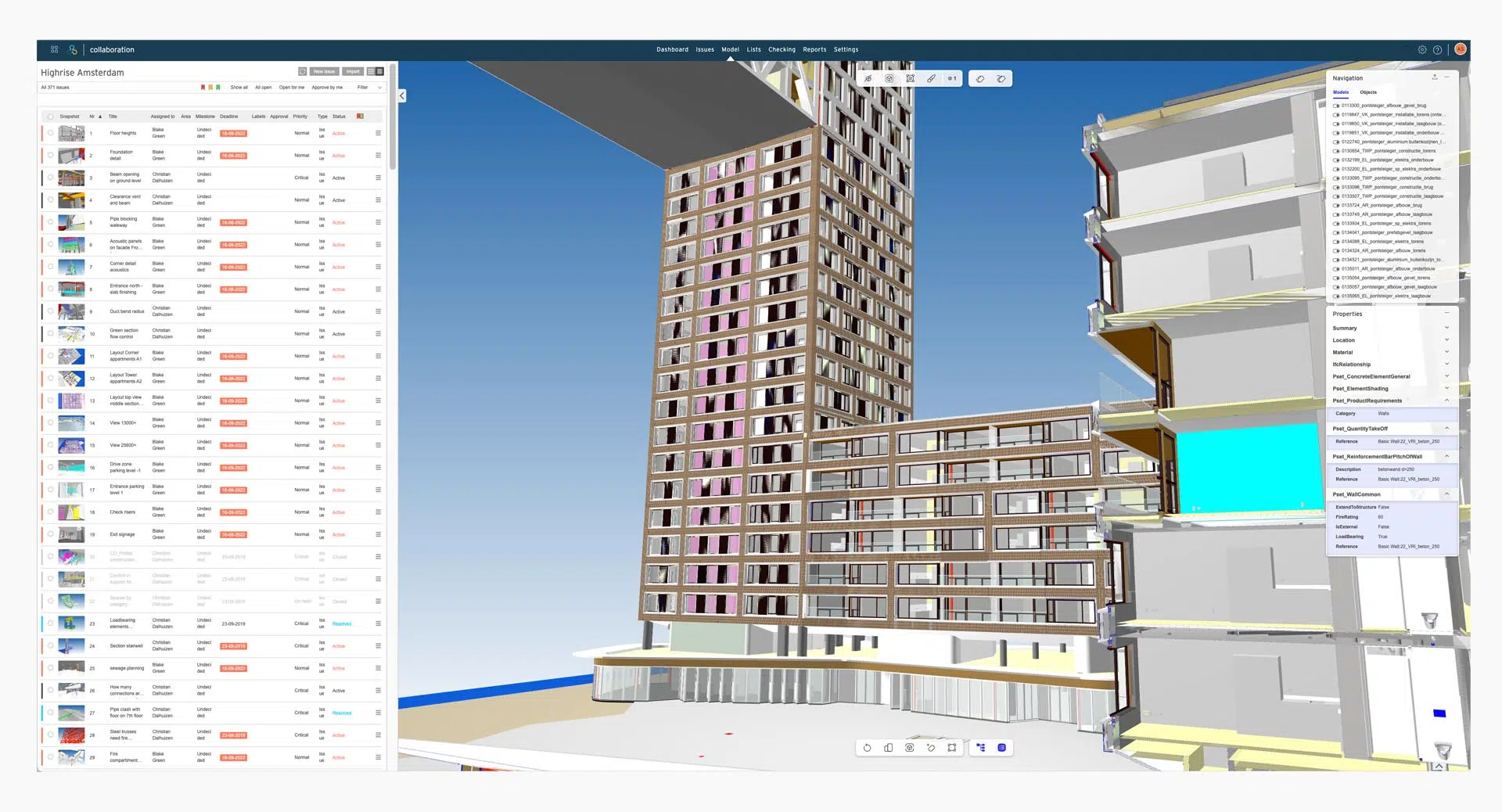The width and height of the screenshot is (1502, 812).
Task: Expand the Summary properties section
Action: tap(1446, 328)
